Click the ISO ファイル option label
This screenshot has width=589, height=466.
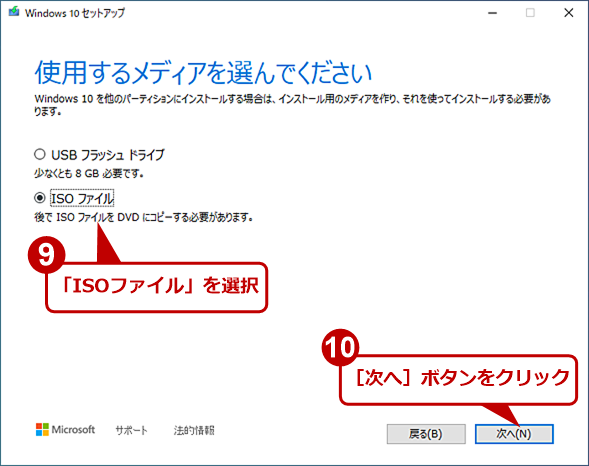click(82, 198)
